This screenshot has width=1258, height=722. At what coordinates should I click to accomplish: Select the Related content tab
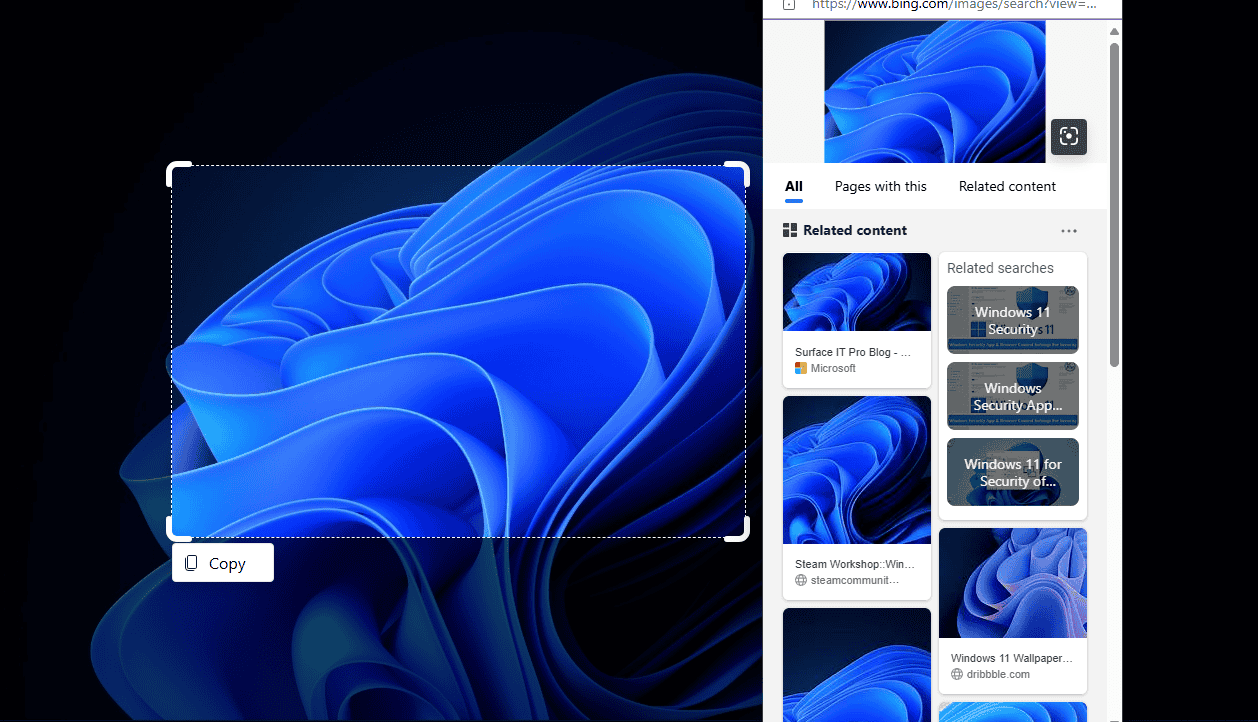tap(1007, 186)
